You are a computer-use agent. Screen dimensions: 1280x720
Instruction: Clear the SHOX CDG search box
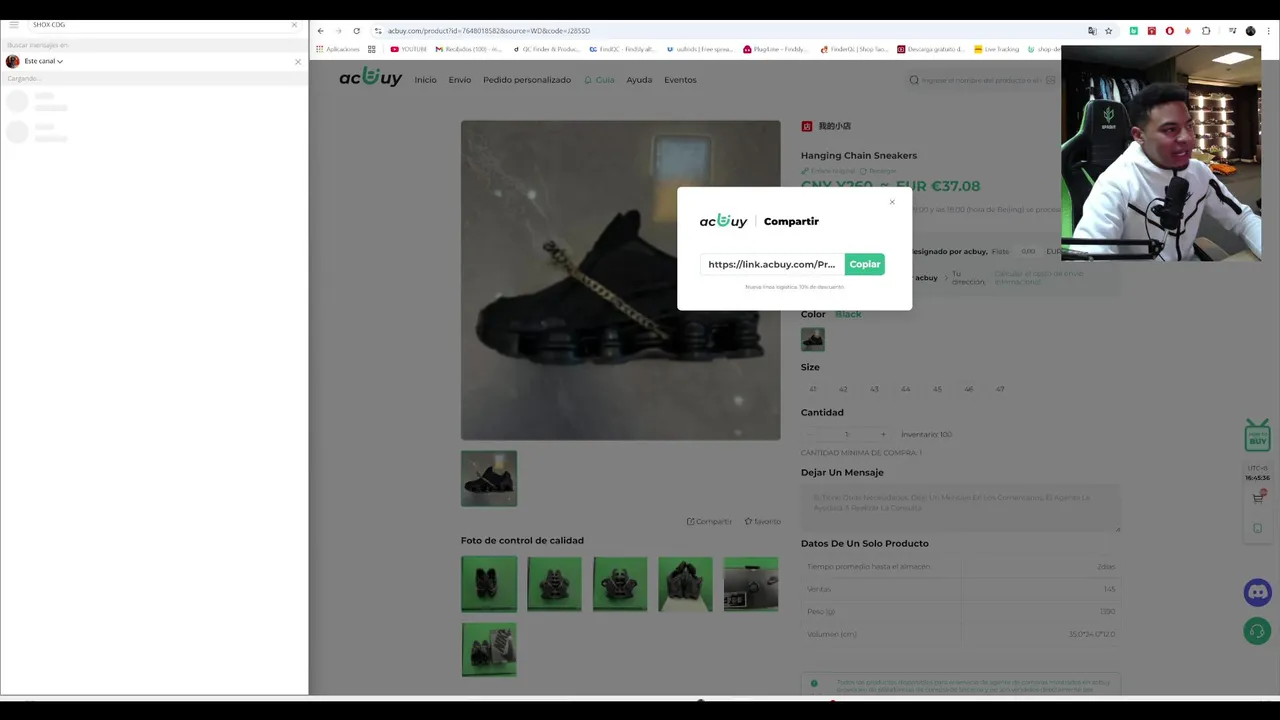pos(294,24)
